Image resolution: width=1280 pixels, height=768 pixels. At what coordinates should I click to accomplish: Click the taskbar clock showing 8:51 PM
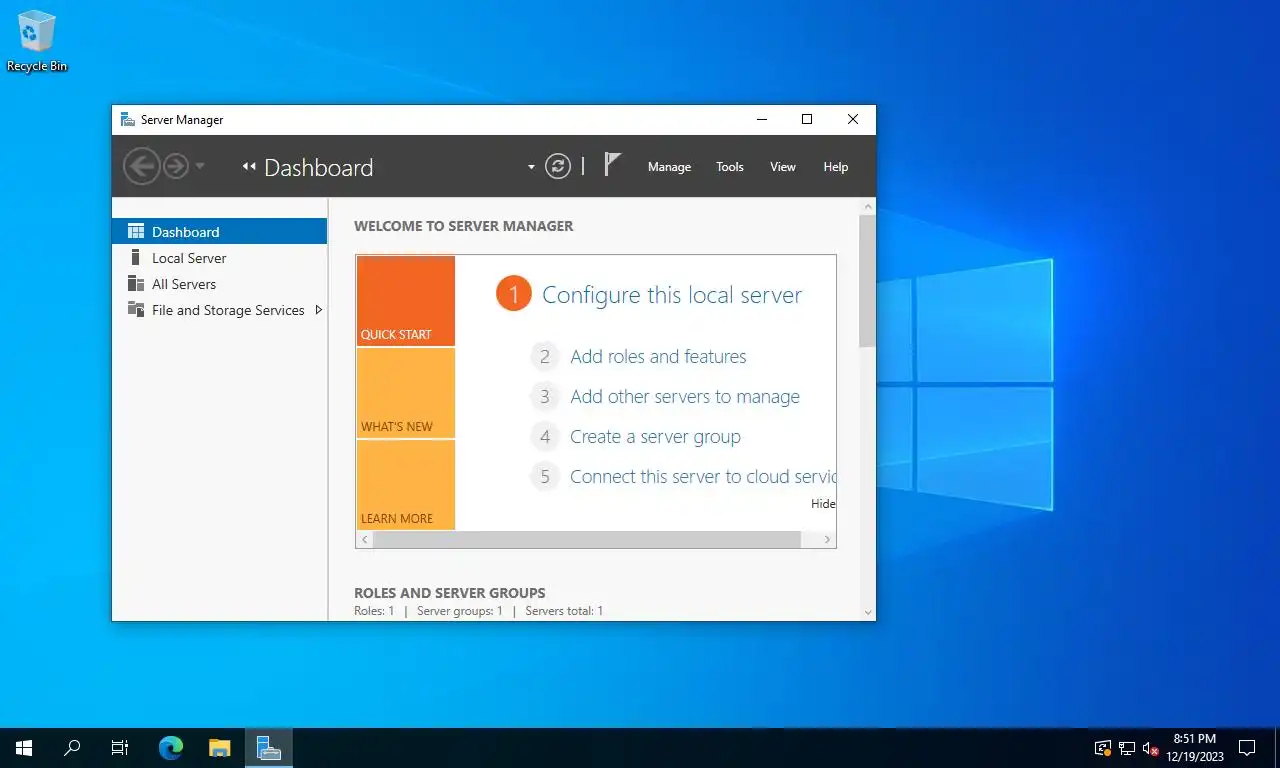[x=1195, y=748]
